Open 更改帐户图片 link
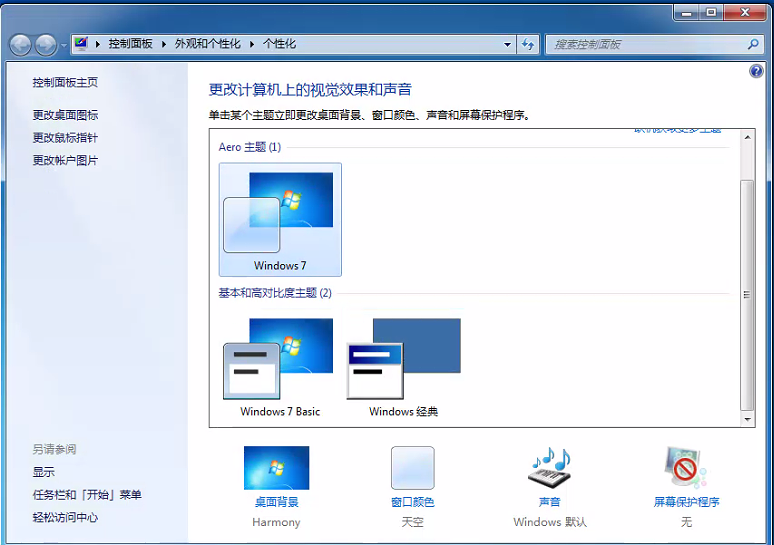The height and width of the screenshot is (545, 774). pos(65,160)
